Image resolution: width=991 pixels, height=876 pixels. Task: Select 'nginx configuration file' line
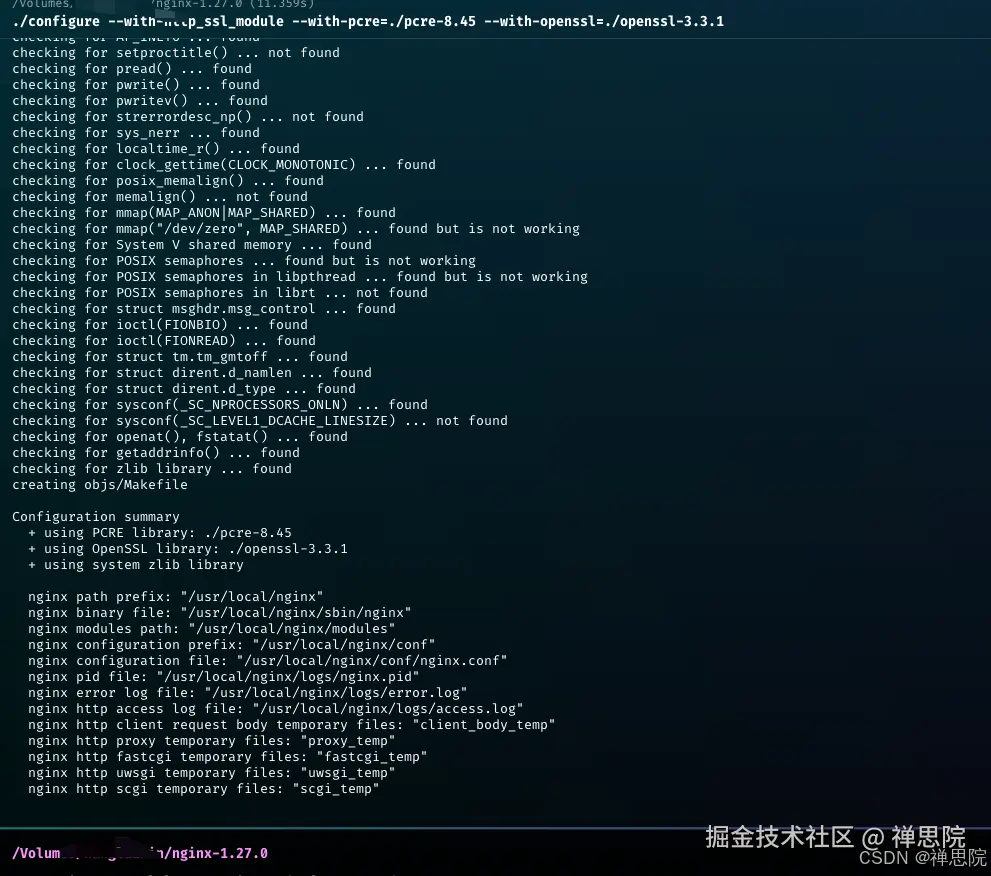pos(267,660)
